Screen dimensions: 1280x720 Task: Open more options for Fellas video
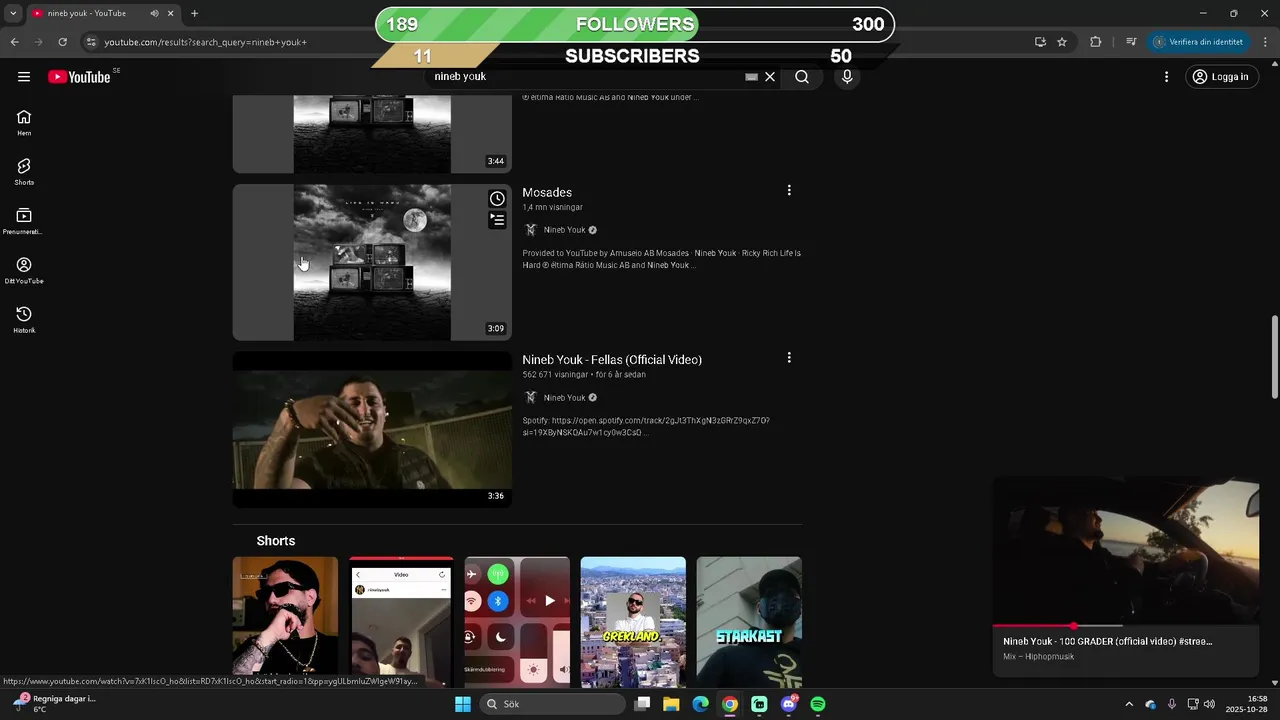tap(789, 357)
